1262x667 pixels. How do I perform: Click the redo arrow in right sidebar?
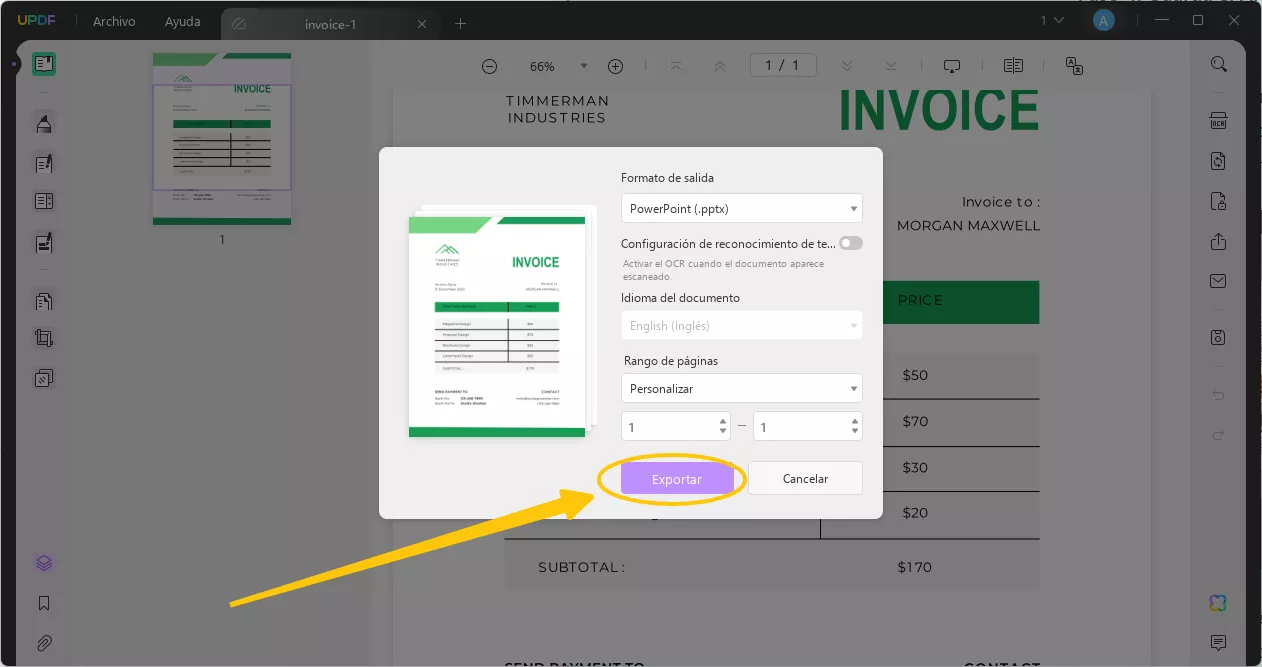pos(1218,434)
